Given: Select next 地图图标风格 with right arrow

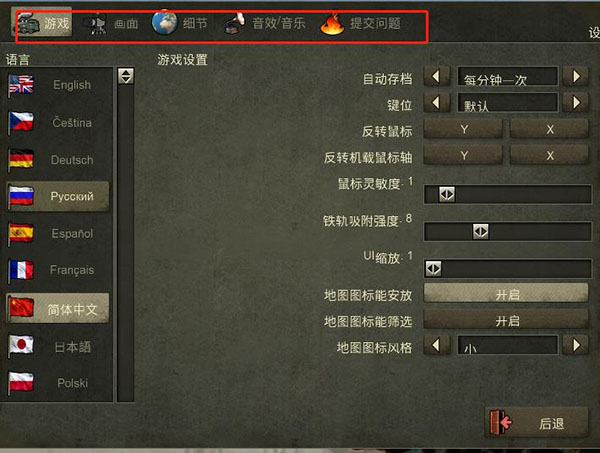Looking at the screenshot, I should click(x=576, y=345).
